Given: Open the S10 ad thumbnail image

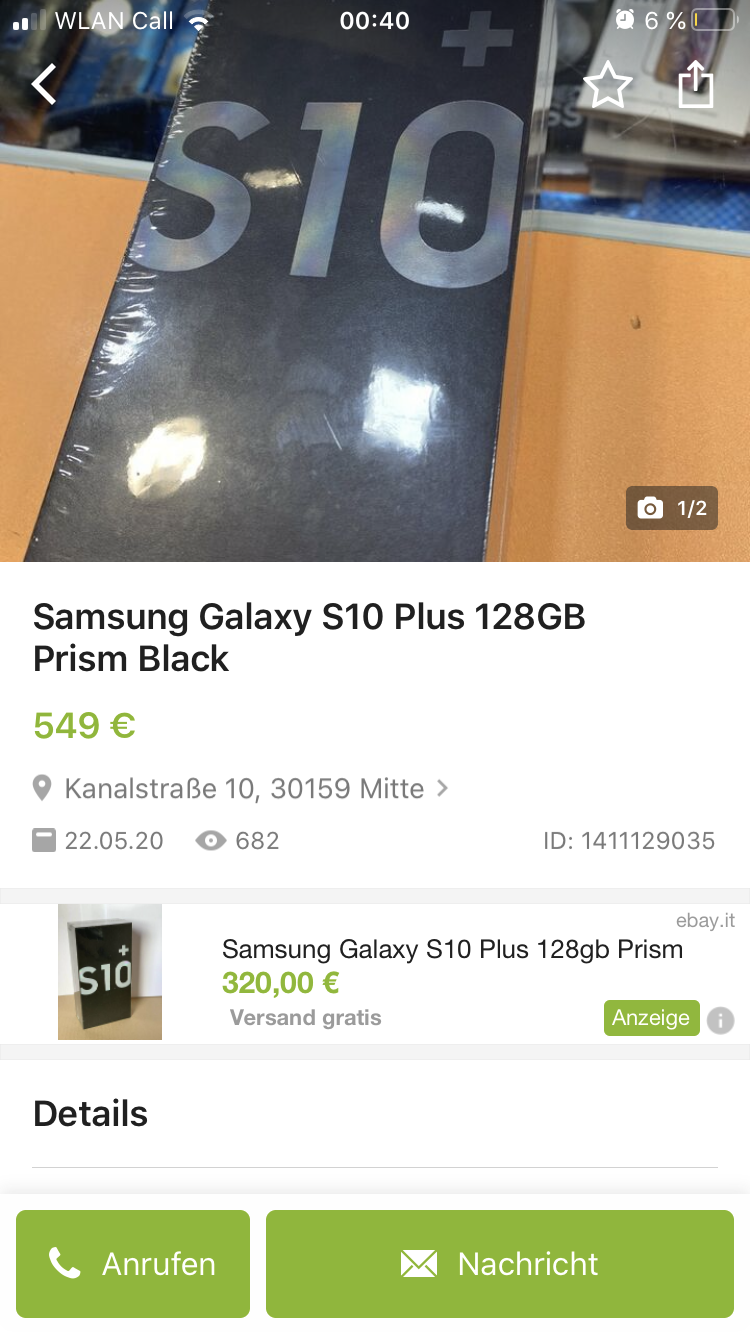Looking at the screenshot, I should coord(110,972).
